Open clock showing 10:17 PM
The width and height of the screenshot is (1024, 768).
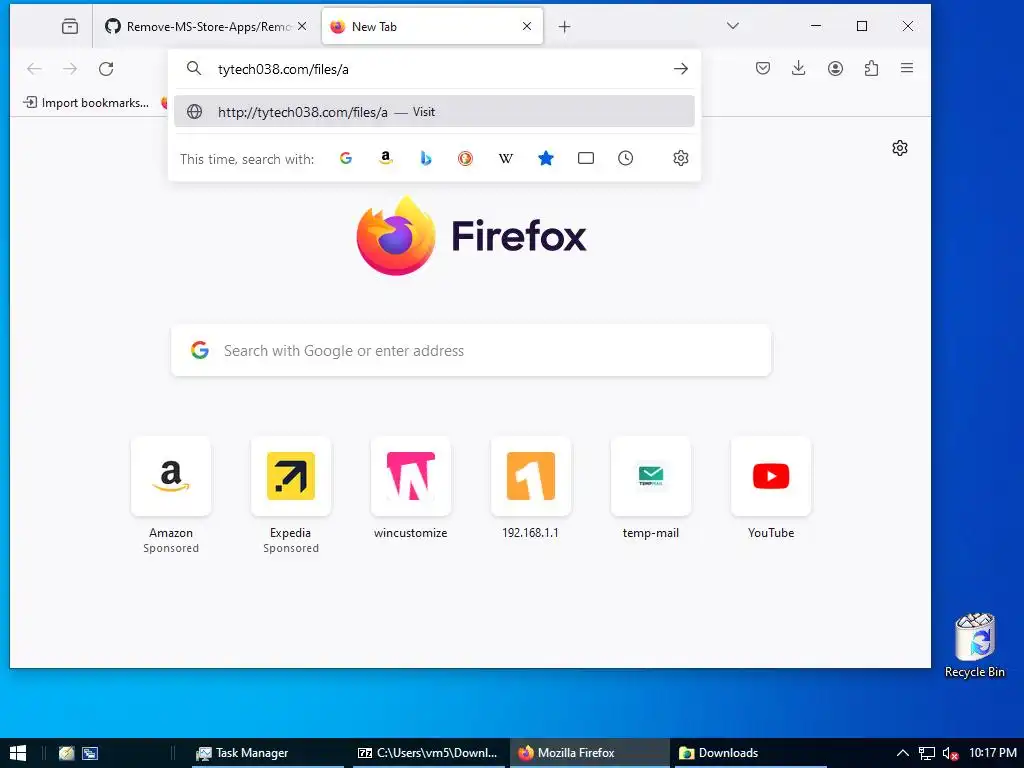click(x=992, y=753)
